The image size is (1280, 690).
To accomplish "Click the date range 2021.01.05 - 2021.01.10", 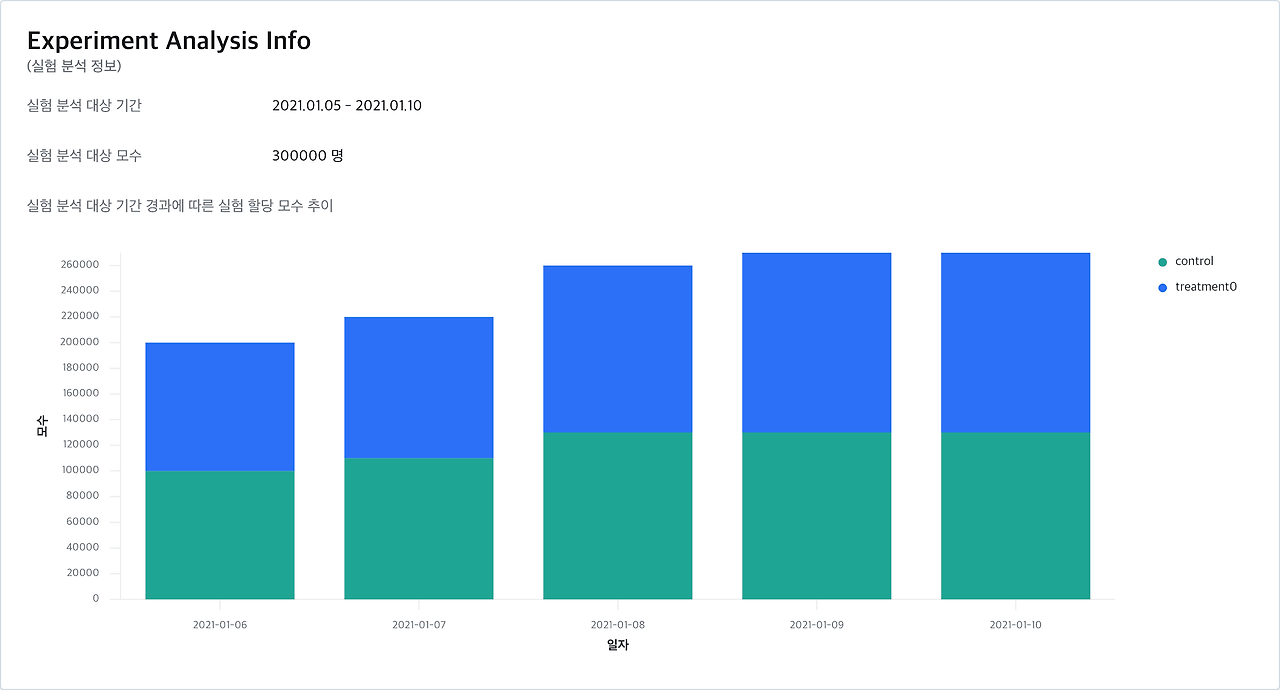I will click(x=347, y=105).
